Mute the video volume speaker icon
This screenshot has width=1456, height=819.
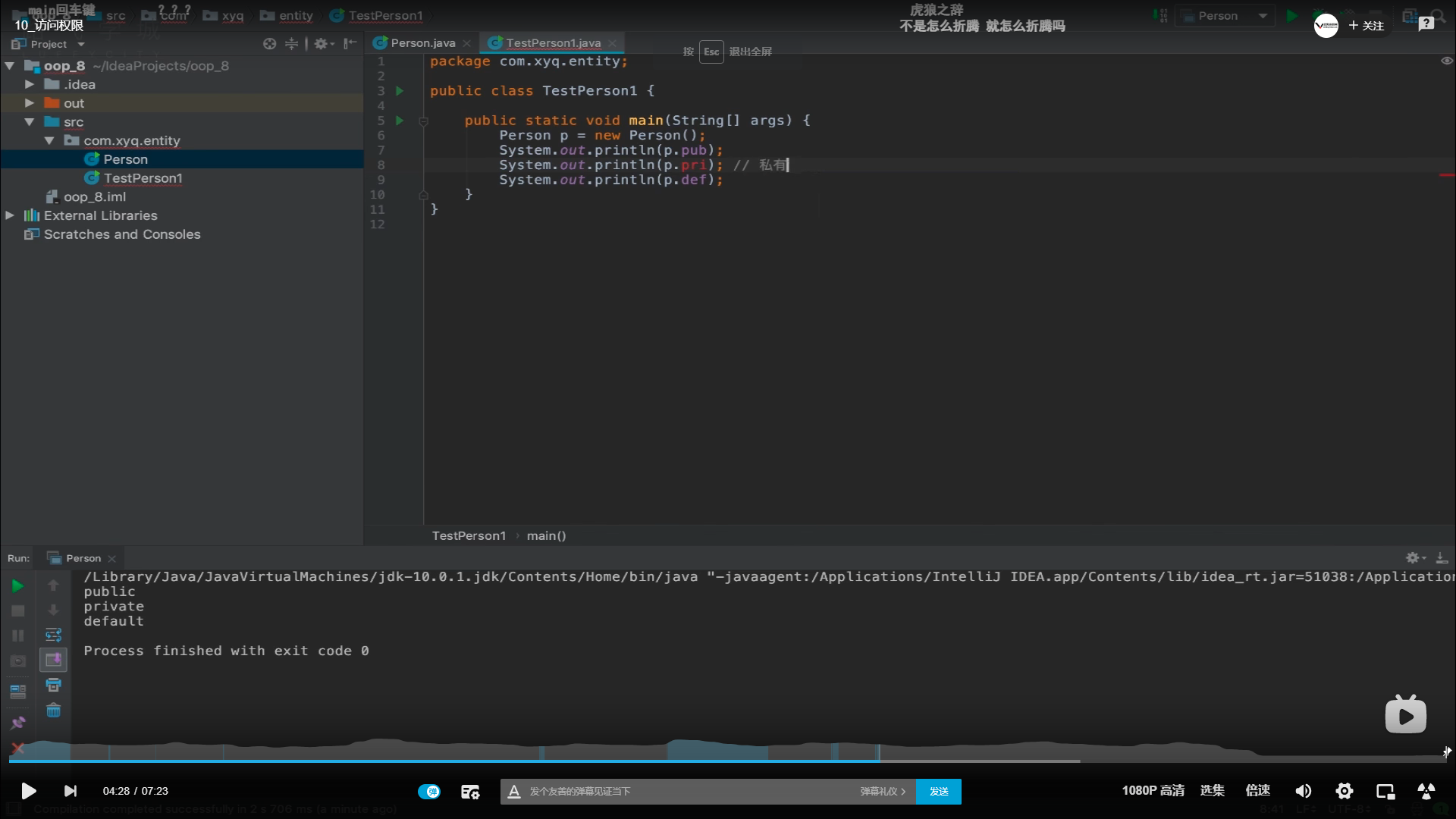click(x=1303, y=791)
